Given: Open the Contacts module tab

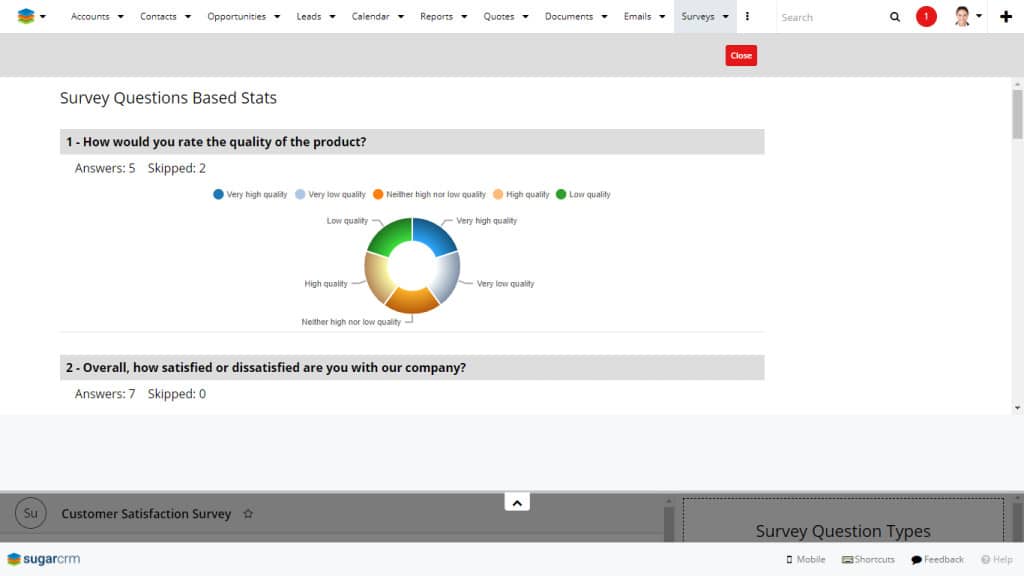Looking at the screenshot, I should coord(158,16).
